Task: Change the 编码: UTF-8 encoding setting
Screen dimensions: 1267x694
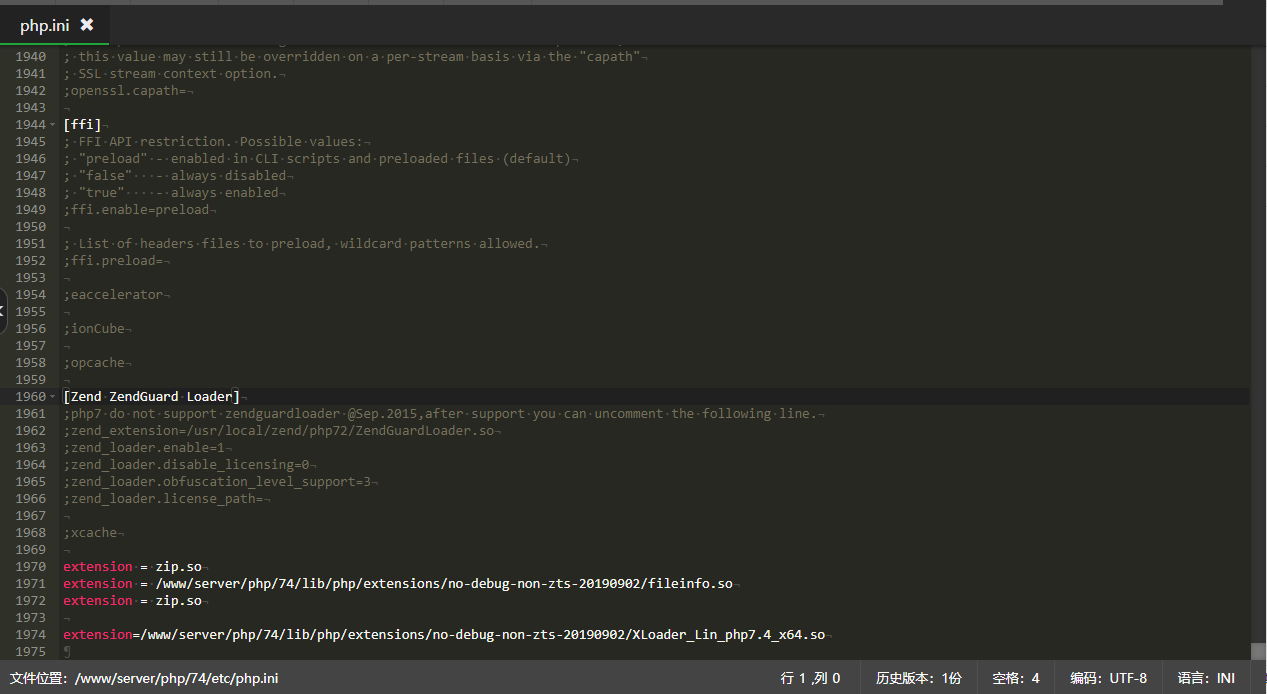Action: point(1108,678)
